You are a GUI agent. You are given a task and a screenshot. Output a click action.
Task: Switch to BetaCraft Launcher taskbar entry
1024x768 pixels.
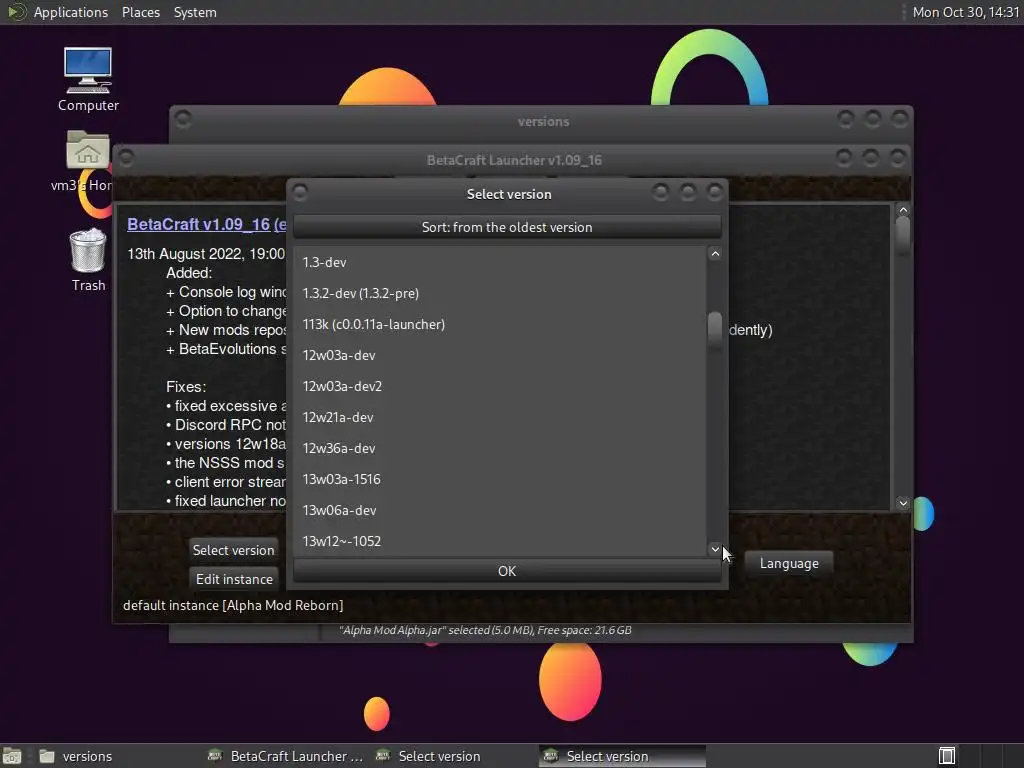coord(285,756)
